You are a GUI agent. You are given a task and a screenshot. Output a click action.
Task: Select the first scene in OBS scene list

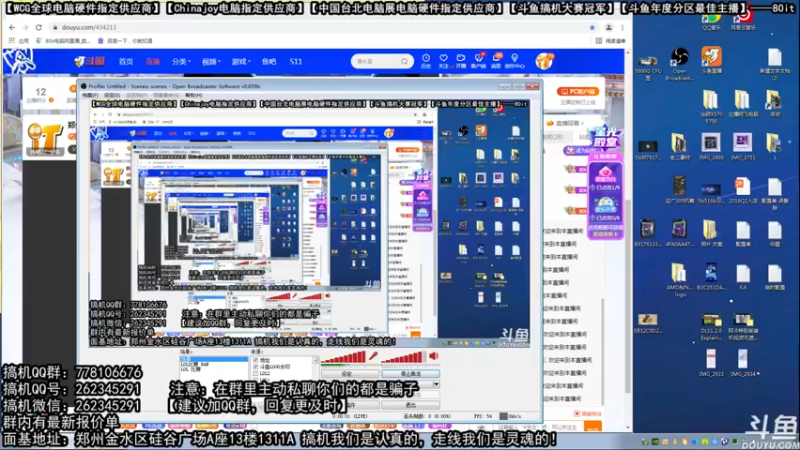213,359
